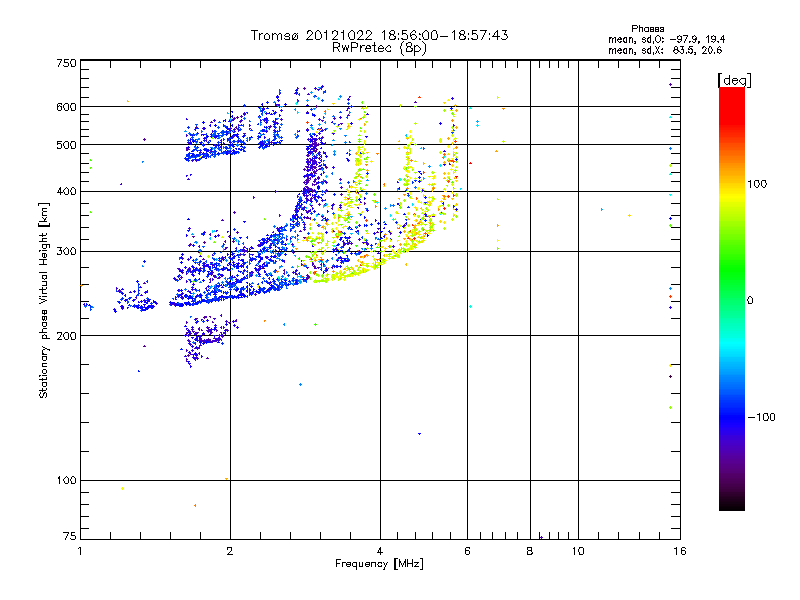Click the '[deg]' colorbar unit label
The height and width of the screenshot is (600, 800).
coord(734,80)
